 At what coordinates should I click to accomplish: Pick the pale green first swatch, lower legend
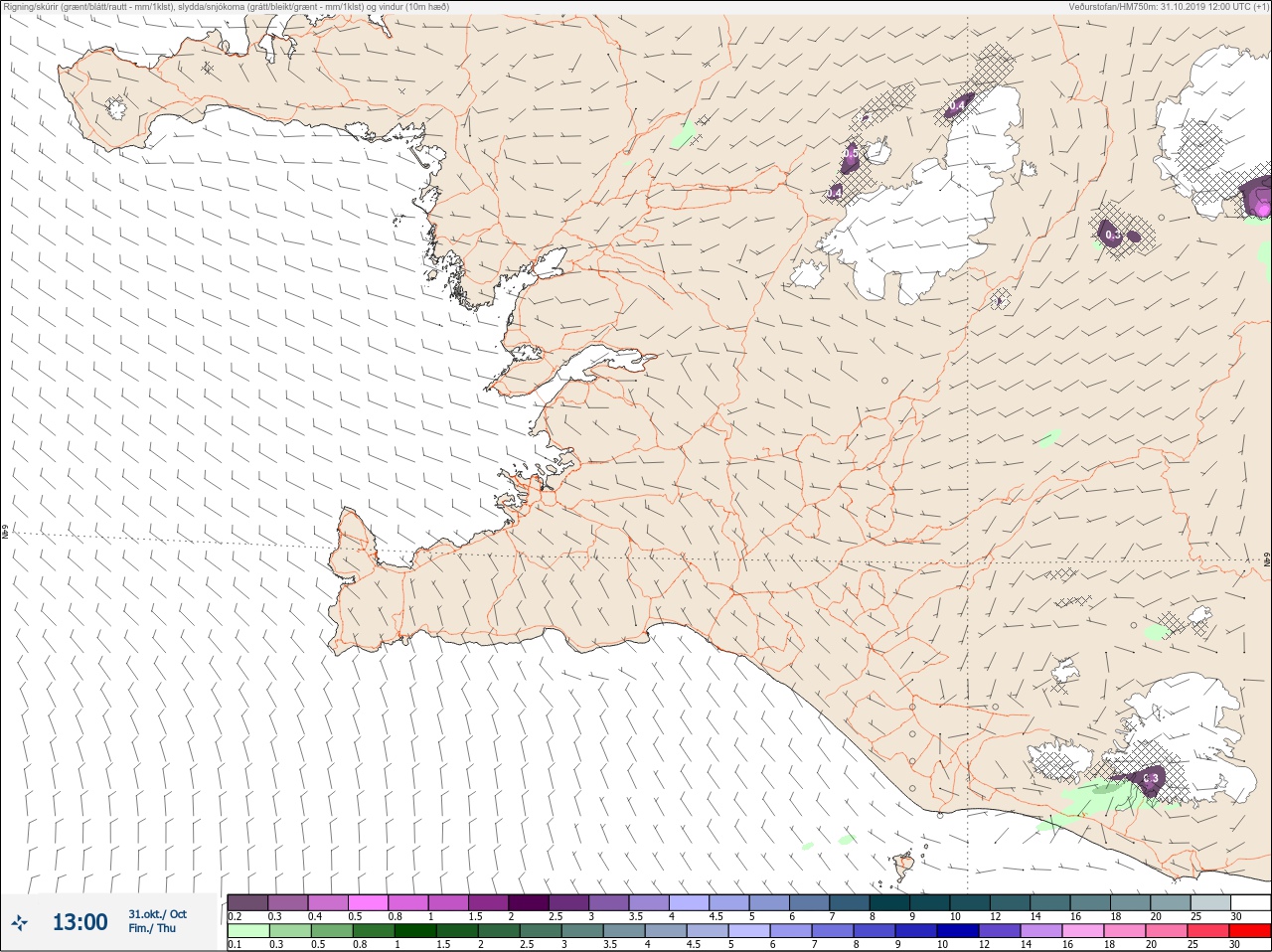click(x=247, y=931)
